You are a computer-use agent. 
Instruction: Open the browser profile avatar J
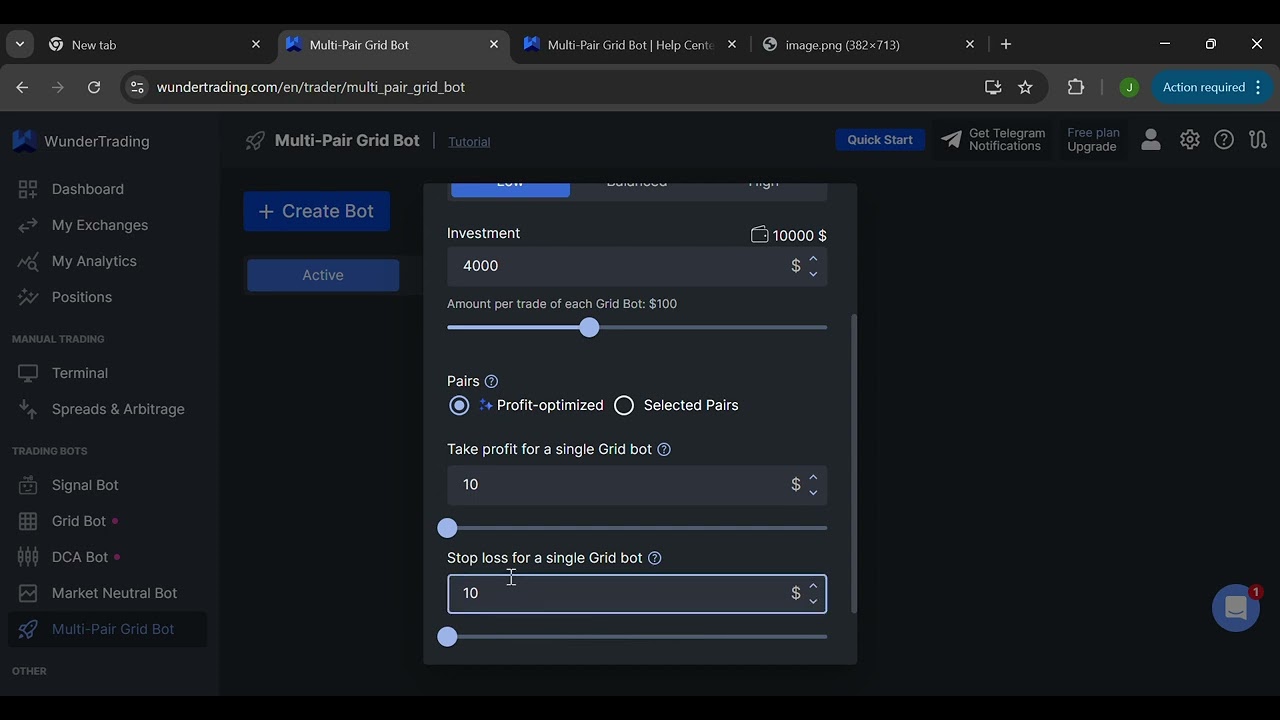(x=1129, y=87)
